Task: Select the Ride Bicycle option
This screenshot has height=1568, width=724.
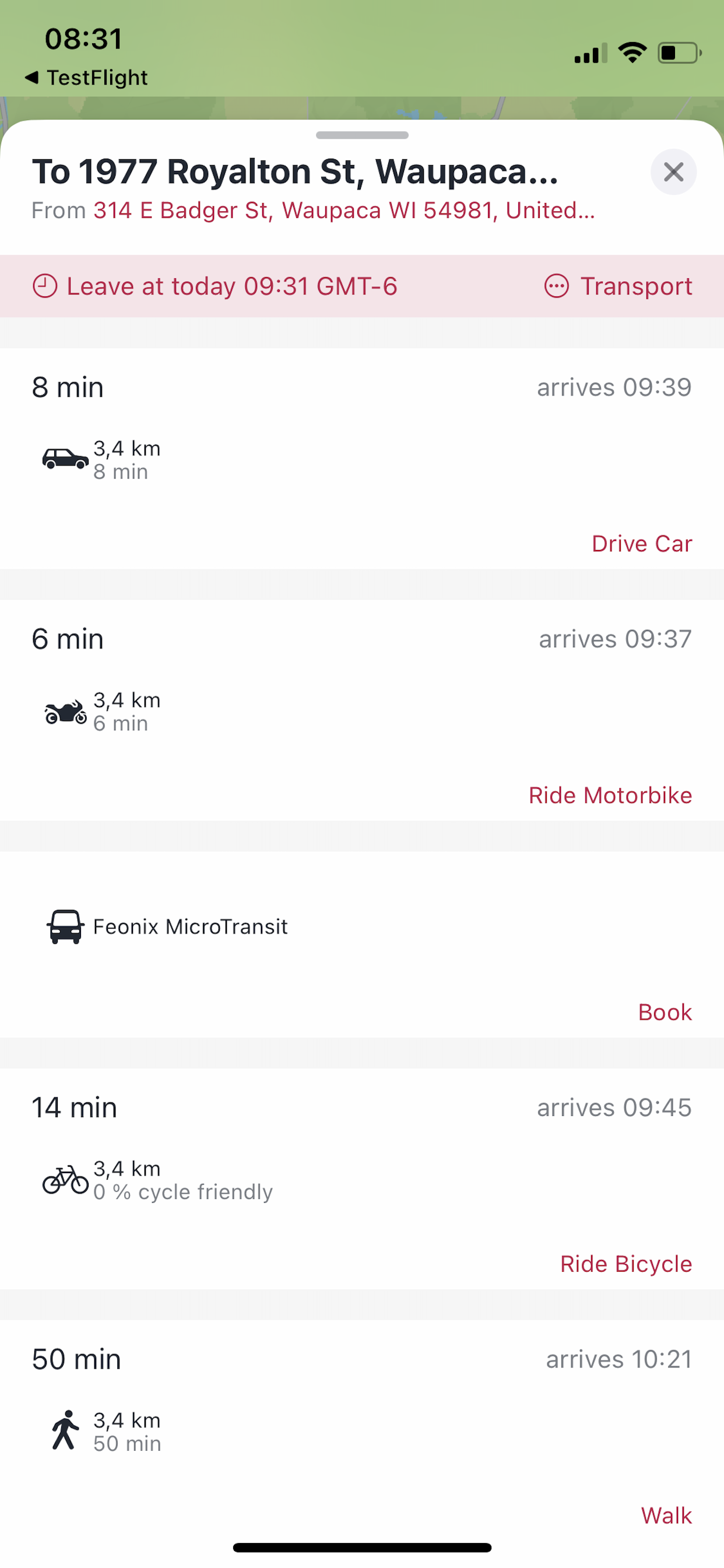Action: [626, 1264]
